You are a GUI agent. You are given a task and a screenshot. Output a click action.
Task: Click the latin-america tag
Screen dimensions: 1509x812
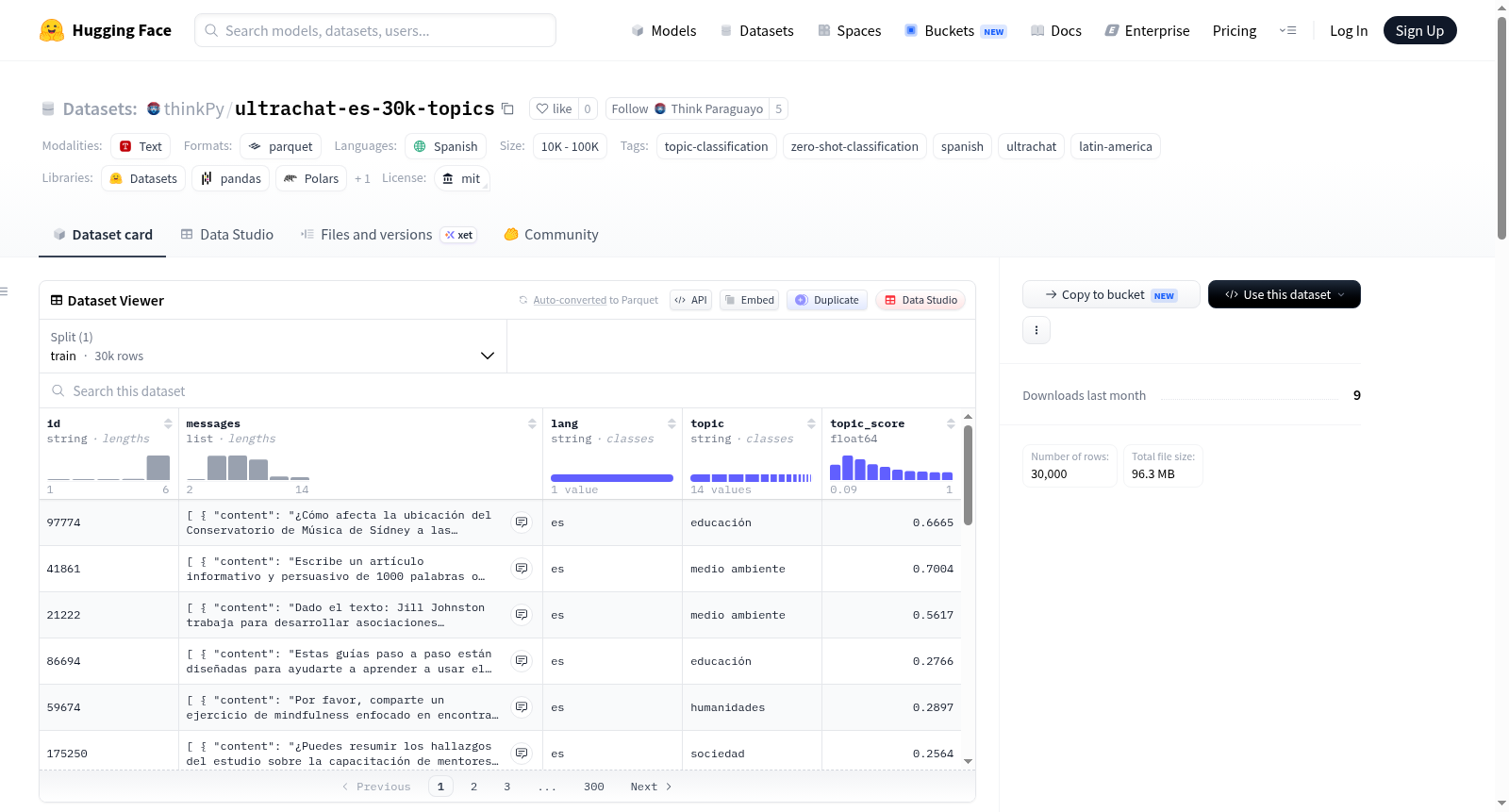[x=1115, y=146]
